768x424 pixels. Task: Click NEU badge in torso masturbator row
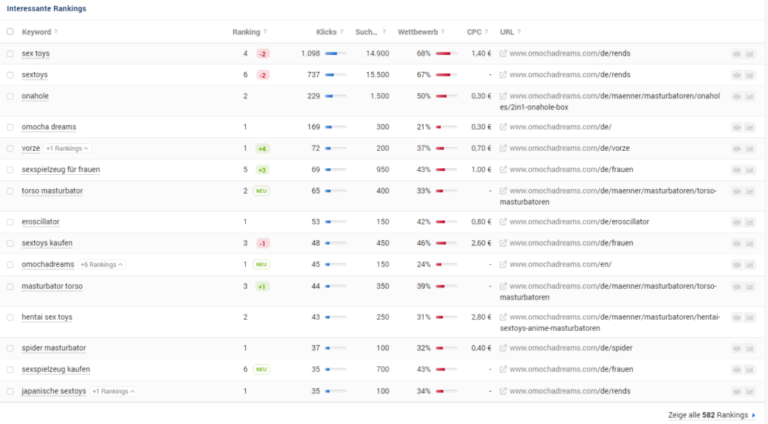pyautogui.click(x=262, y=191)
